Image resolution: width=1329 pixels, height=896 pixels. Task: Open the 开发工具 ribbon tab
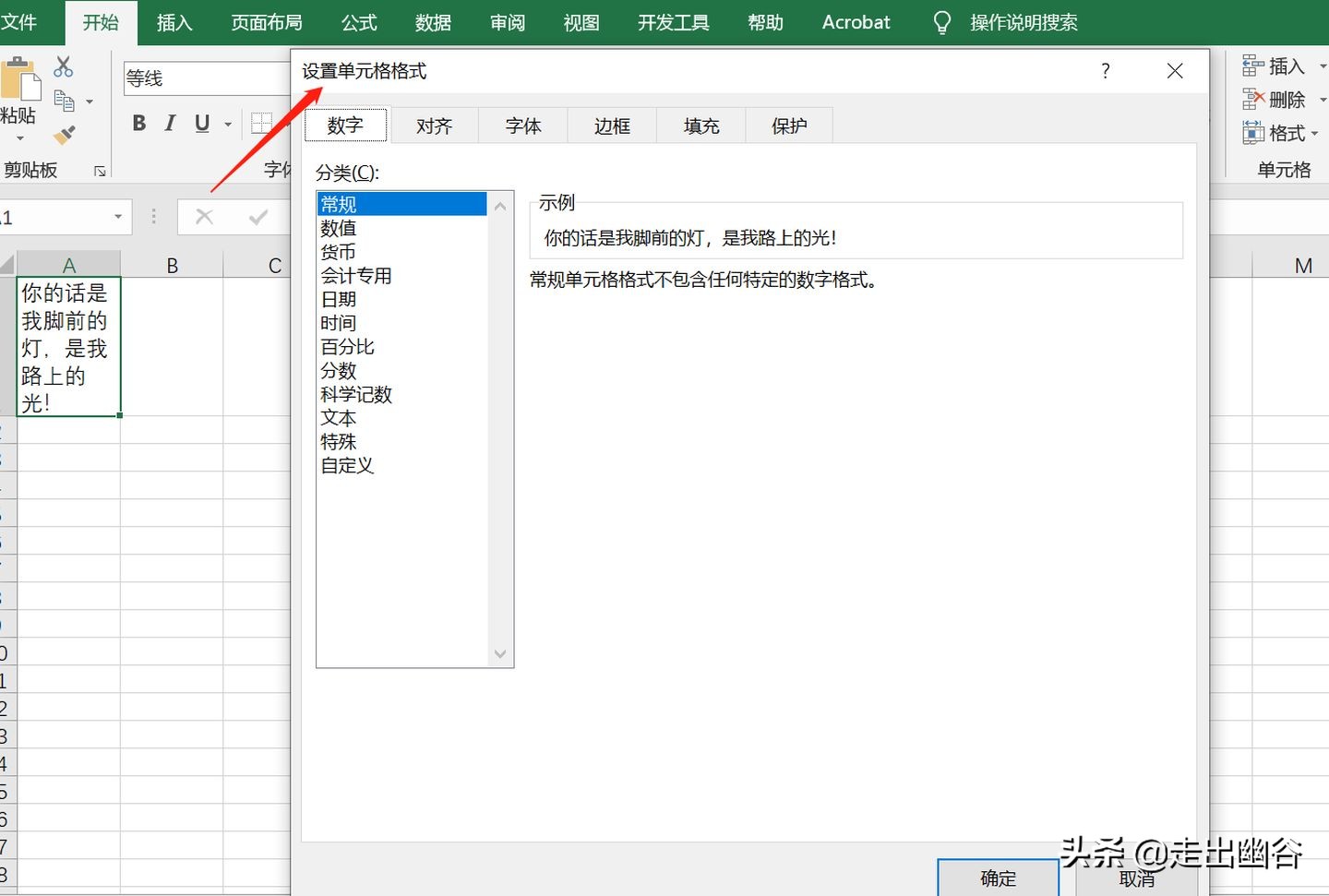coord(674,22)
